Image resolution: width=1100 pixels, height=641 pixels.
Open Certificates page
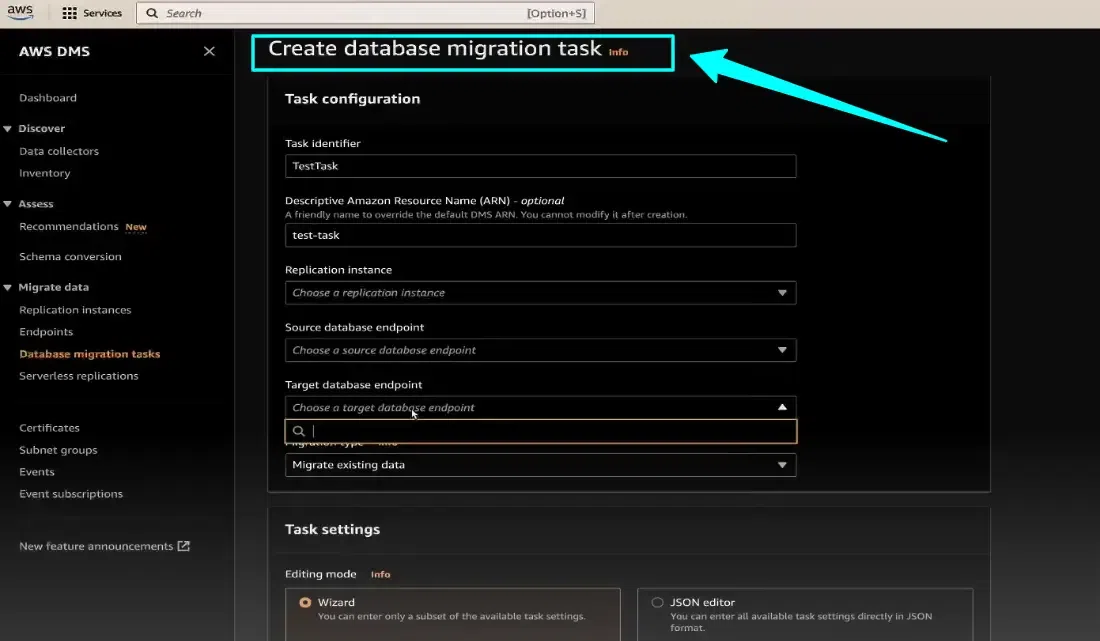(x=49, y=428)
